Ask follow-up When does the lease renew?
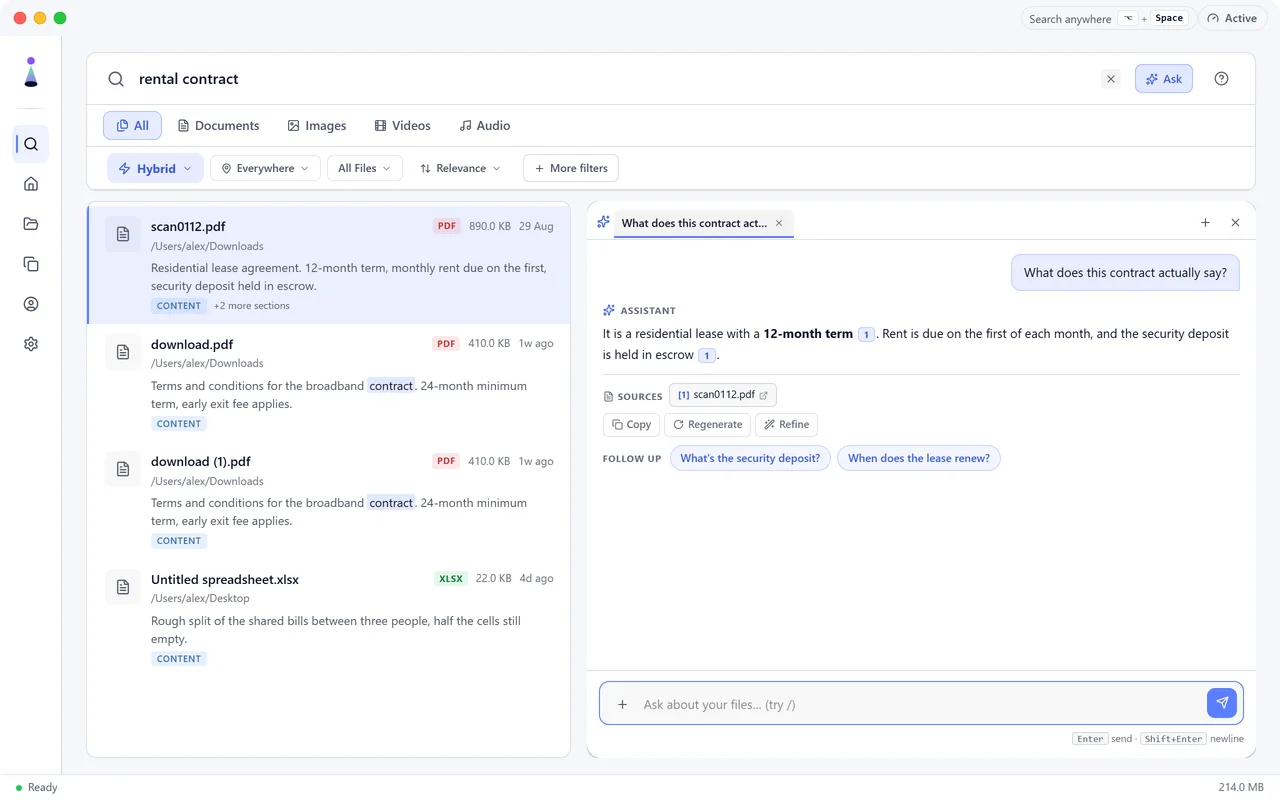Image resolution: width=1280 pixels, height=800 pixels. [x=919, y=458]
